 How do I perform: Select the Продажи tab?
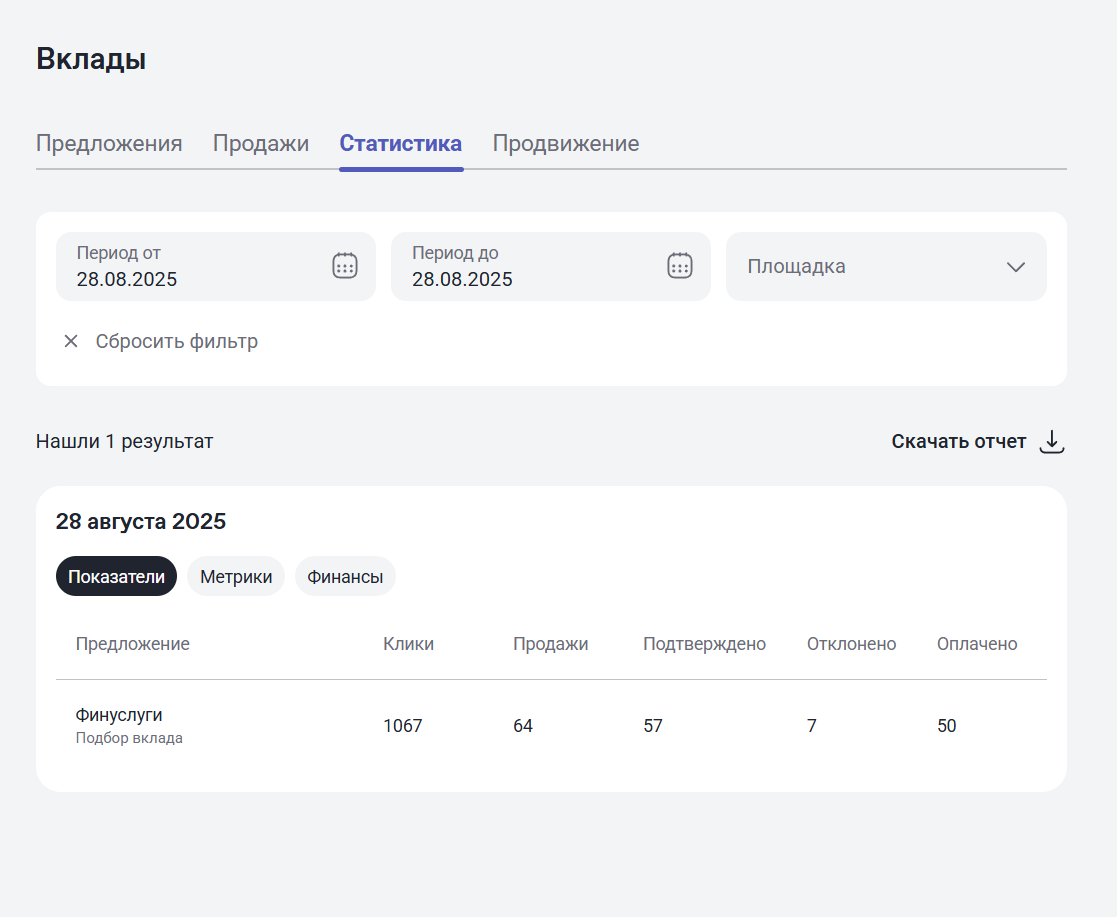click(x=260, y=143)
